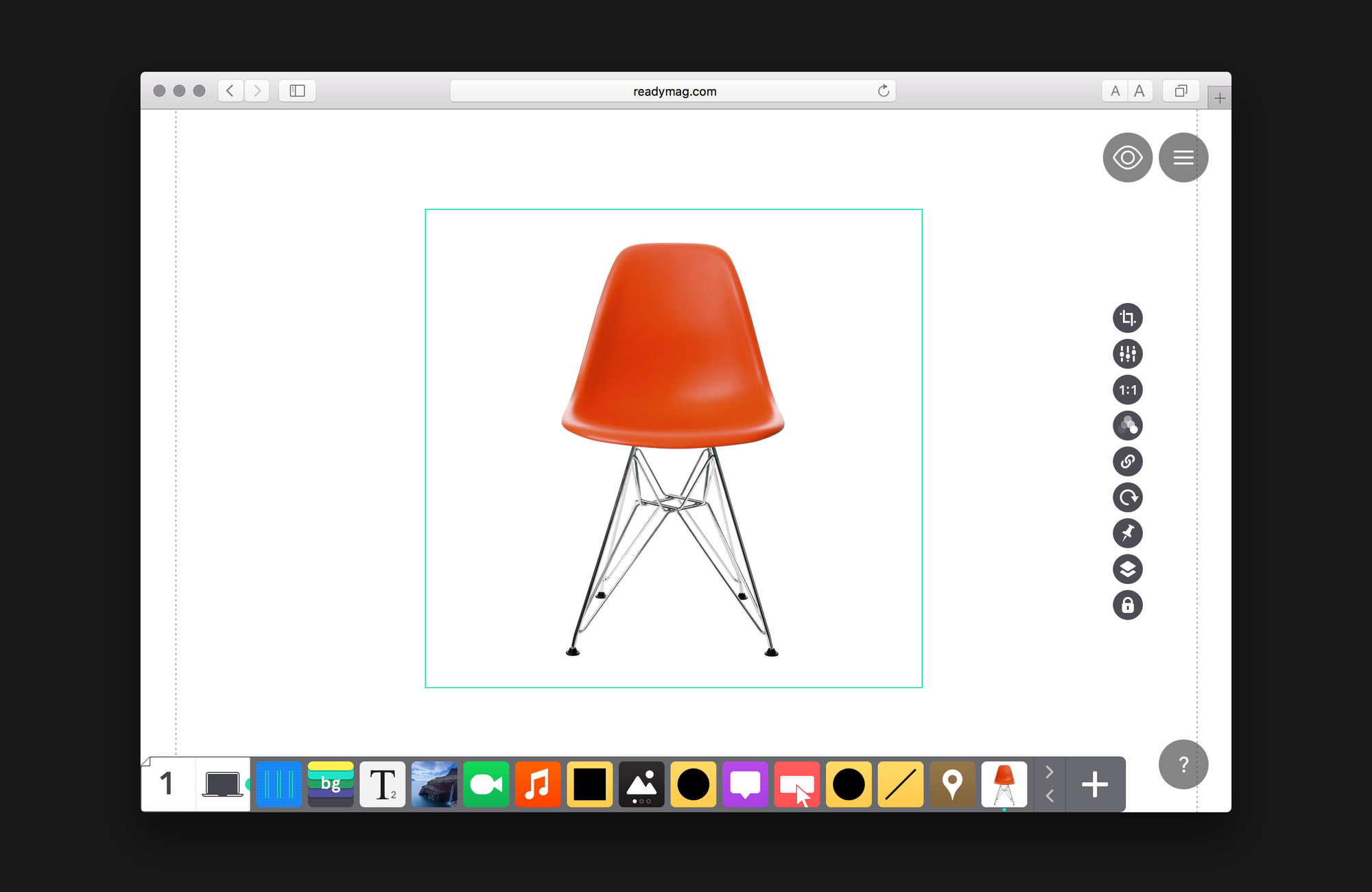Rotate the chair image
The width and height of the screenshot is (1372, 892).
(x=1127, y=497)
